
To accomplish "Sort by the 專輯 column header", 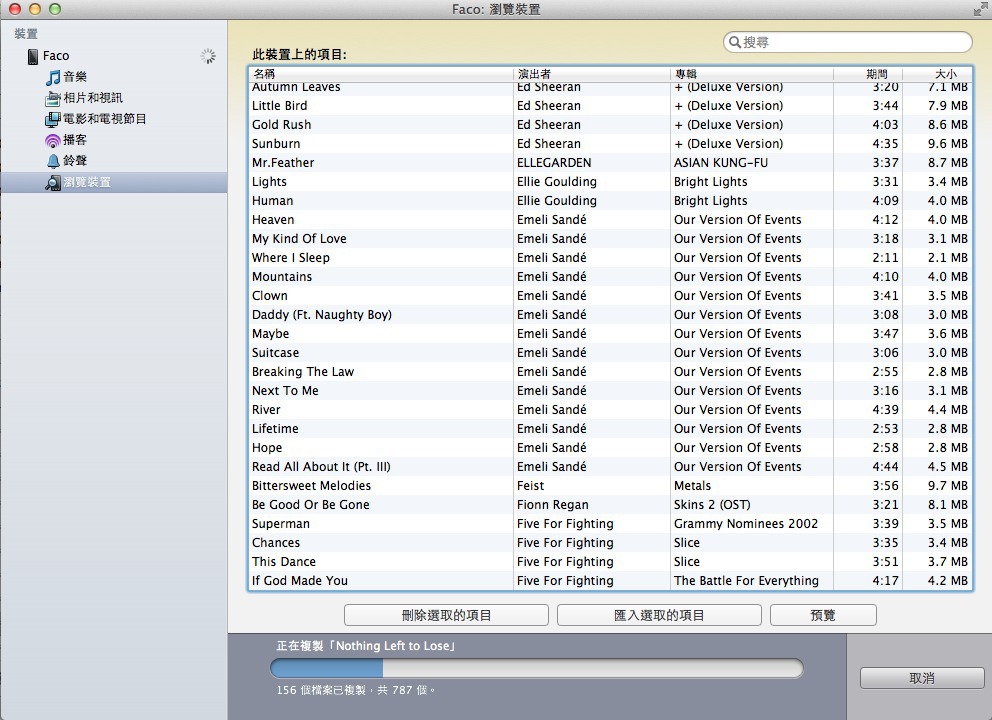I will pos(752,73).
